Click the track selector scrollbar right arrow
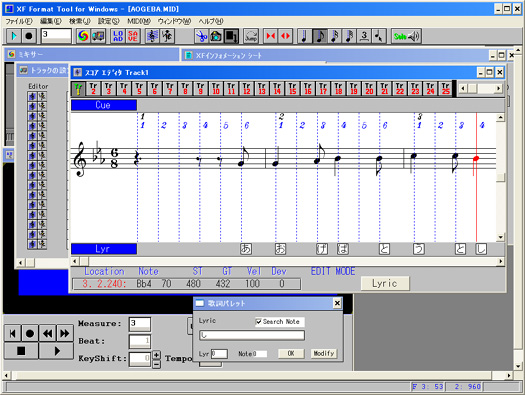This screenshot has height=395, width=525. click(x=499, y=89)
